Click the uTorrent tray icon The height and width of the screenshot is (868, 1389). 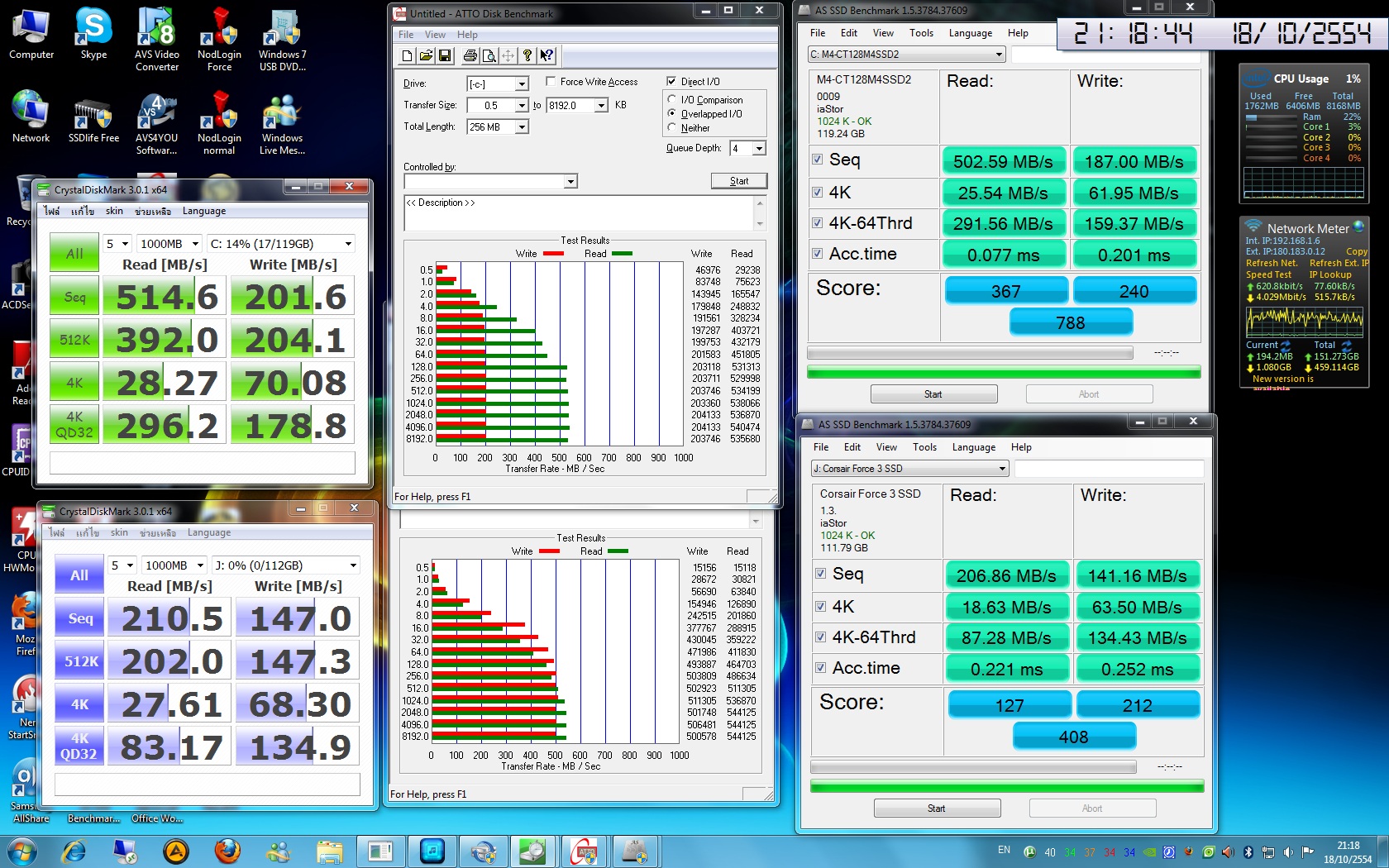(x=1030, y=851)
